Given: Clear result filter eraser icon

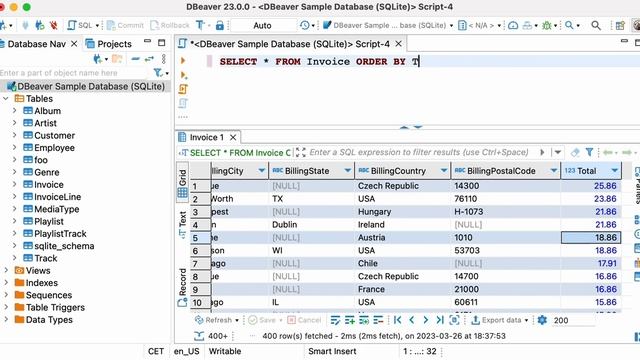Looking at the screenshot, I should pyautogui.click(x=575, y=152).
